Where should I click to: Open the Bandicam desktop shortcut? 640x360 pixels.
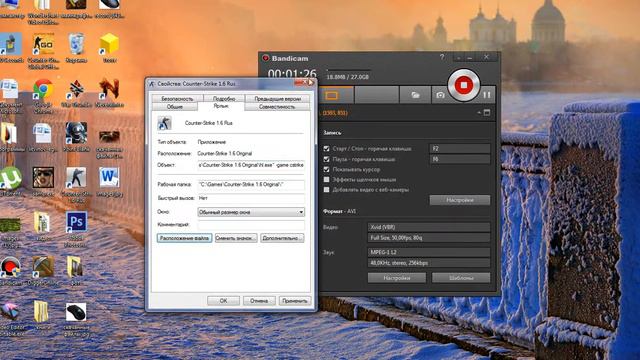click(x=10, y=267)
